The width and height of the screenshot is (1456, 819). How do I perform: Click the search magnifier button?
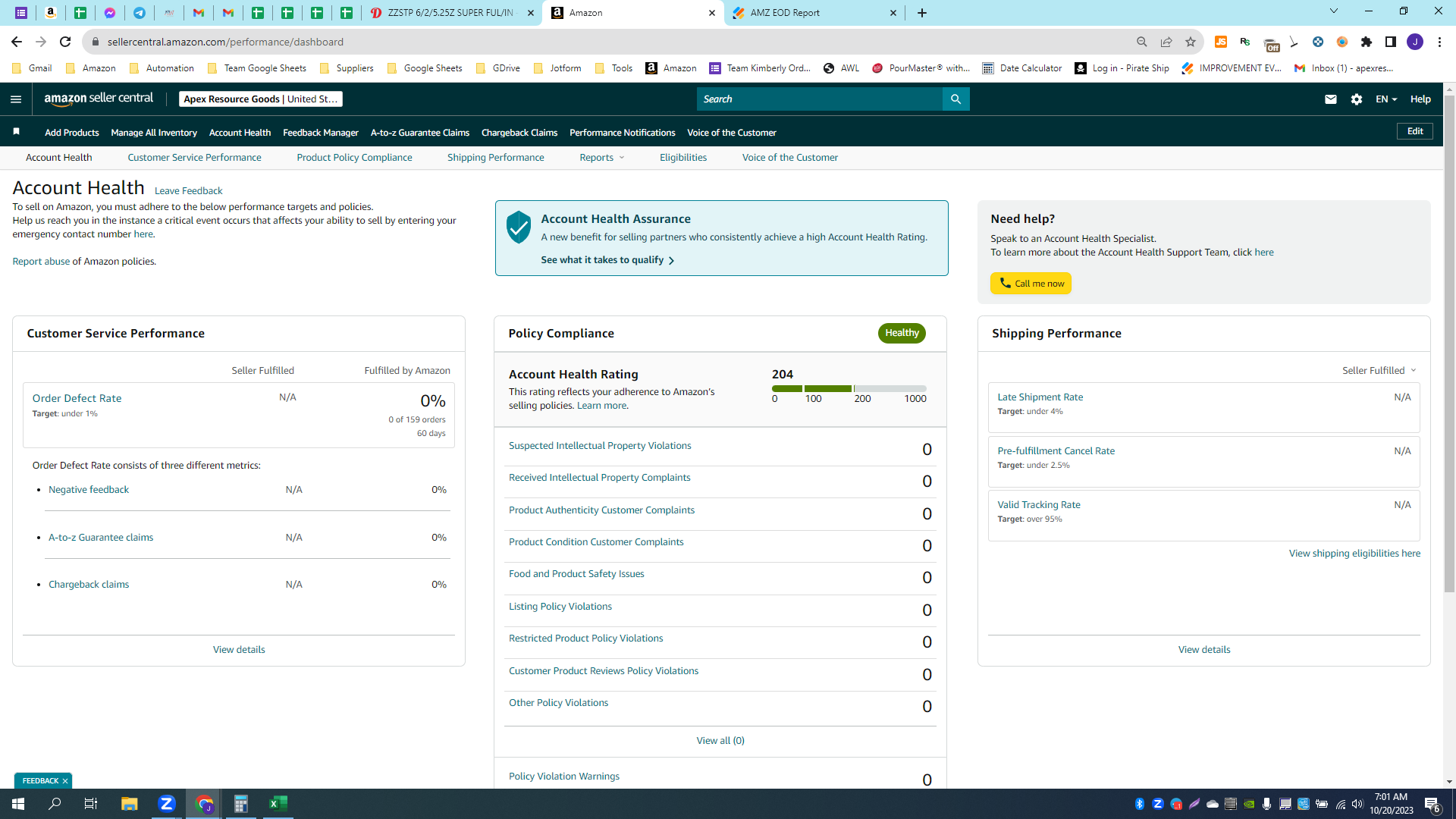click(955, 99)
